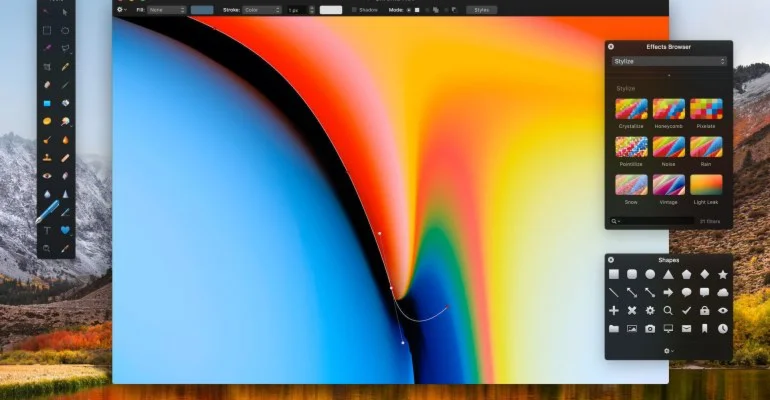Apply the Pixelate effect thumbnail
This screenshot has height=400, width=770.
pyautogui.click(x=706, y=109)
